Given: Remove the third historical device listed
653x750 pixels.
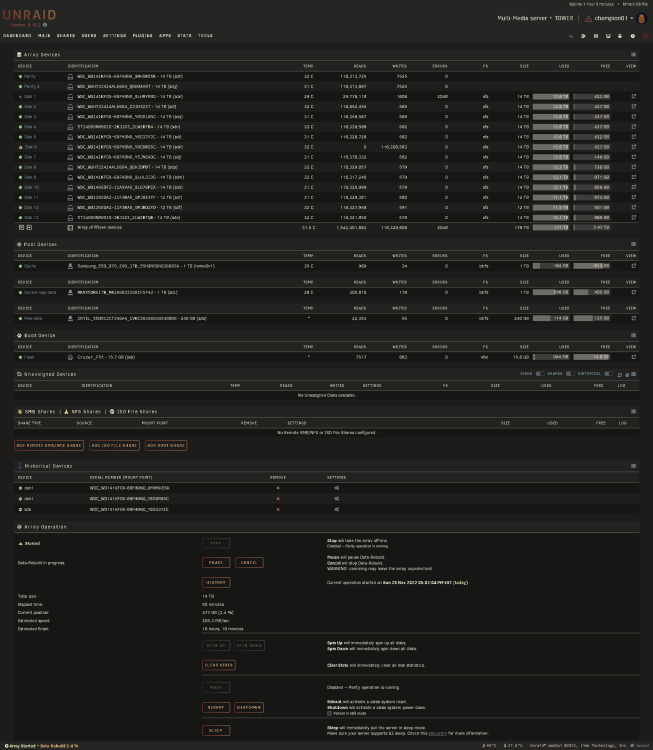Looking at the screenshot, I should coord(278,509).
